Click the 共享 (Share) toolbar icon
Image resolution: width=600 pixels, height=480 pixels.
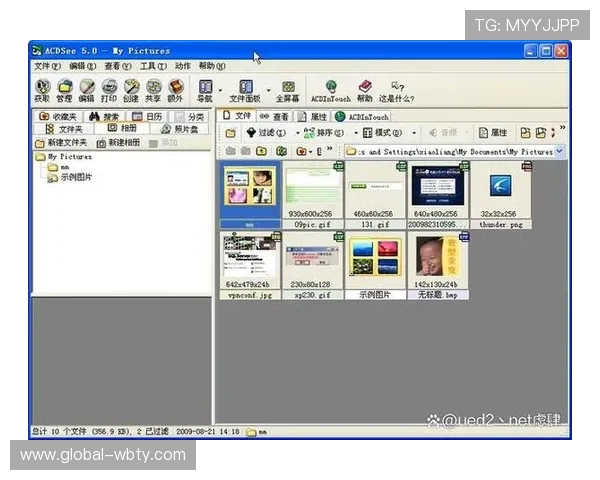pos(153,91)
